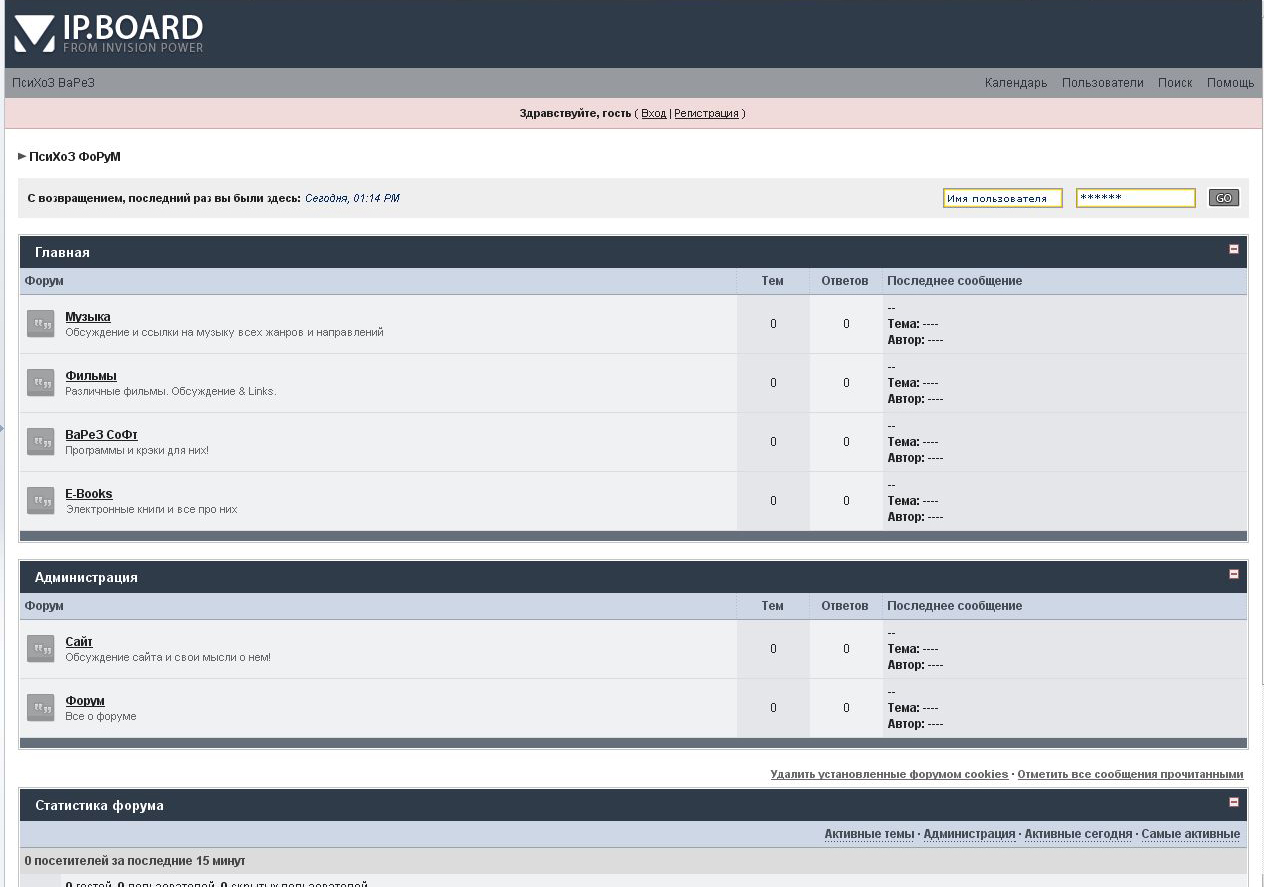1264x887 pixels.
Task: Open the Музыка forum icon
Action: click(40, 323)
